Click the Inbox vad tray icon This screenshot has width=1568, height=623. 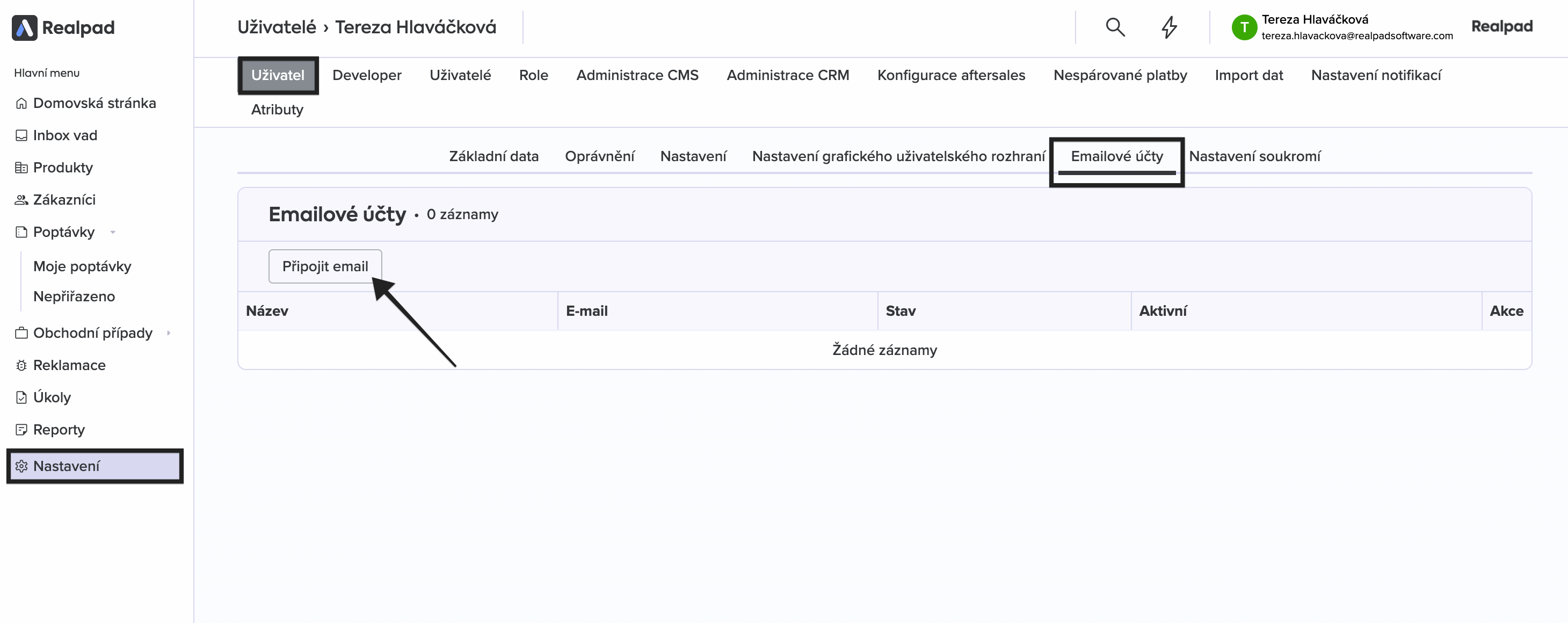click(21, 135)
